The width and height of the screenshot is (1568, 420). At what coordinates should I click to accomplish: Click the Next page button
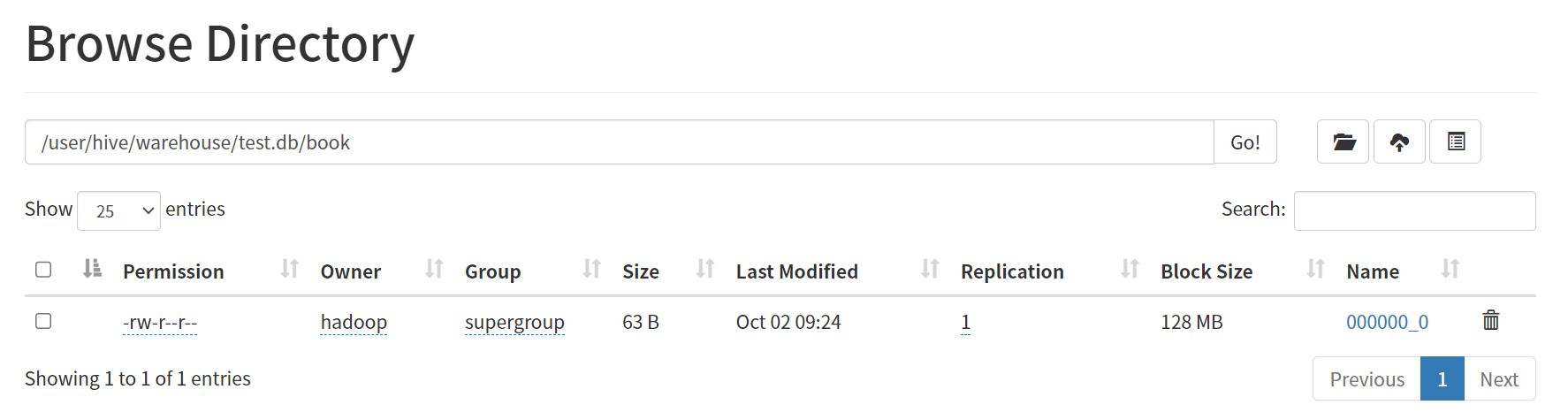pyautogui.click(x=1499, y=378)
